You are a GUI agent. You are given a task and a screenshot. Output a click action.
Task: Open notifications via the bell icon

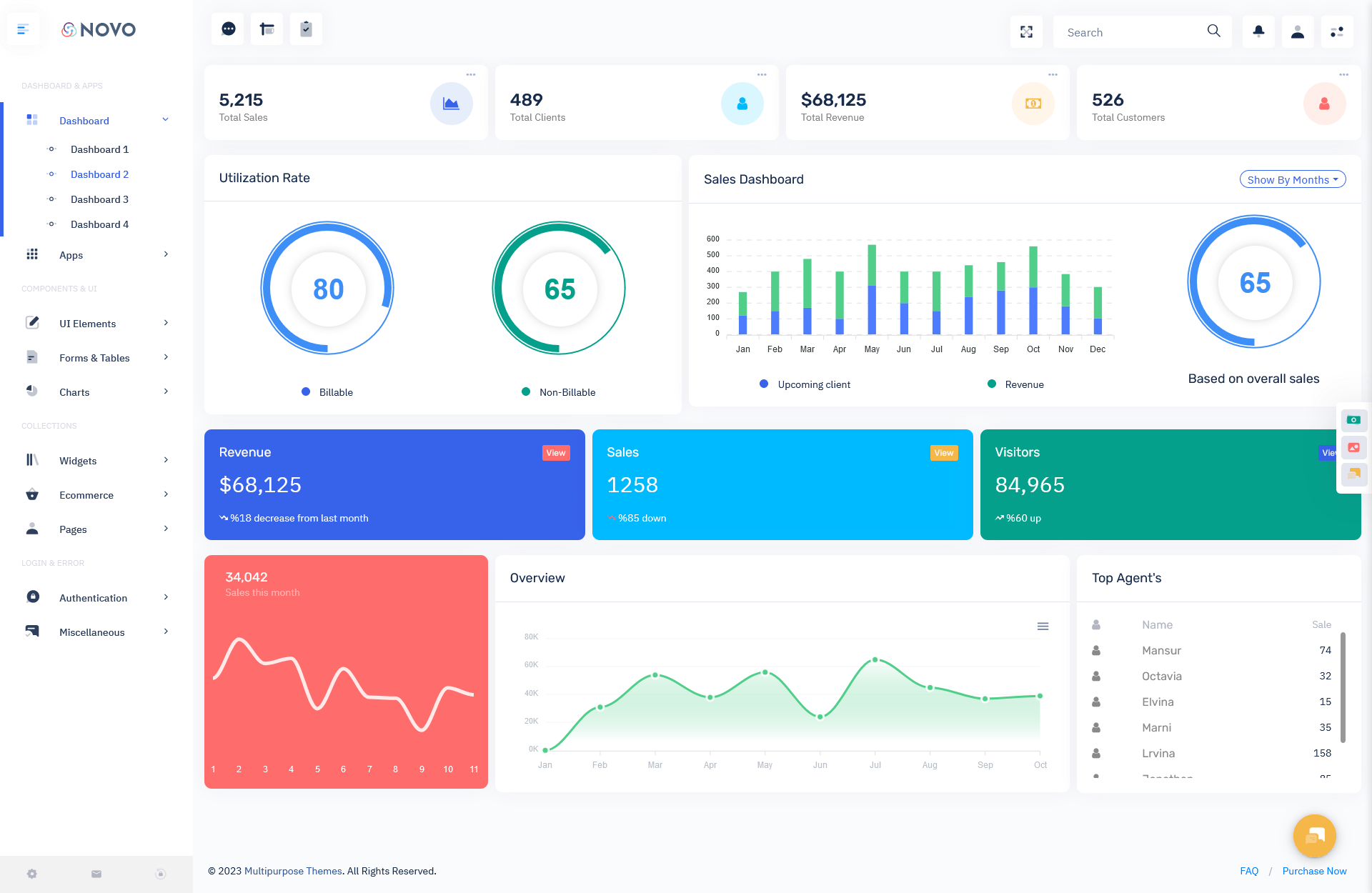tap(1258, 31)
